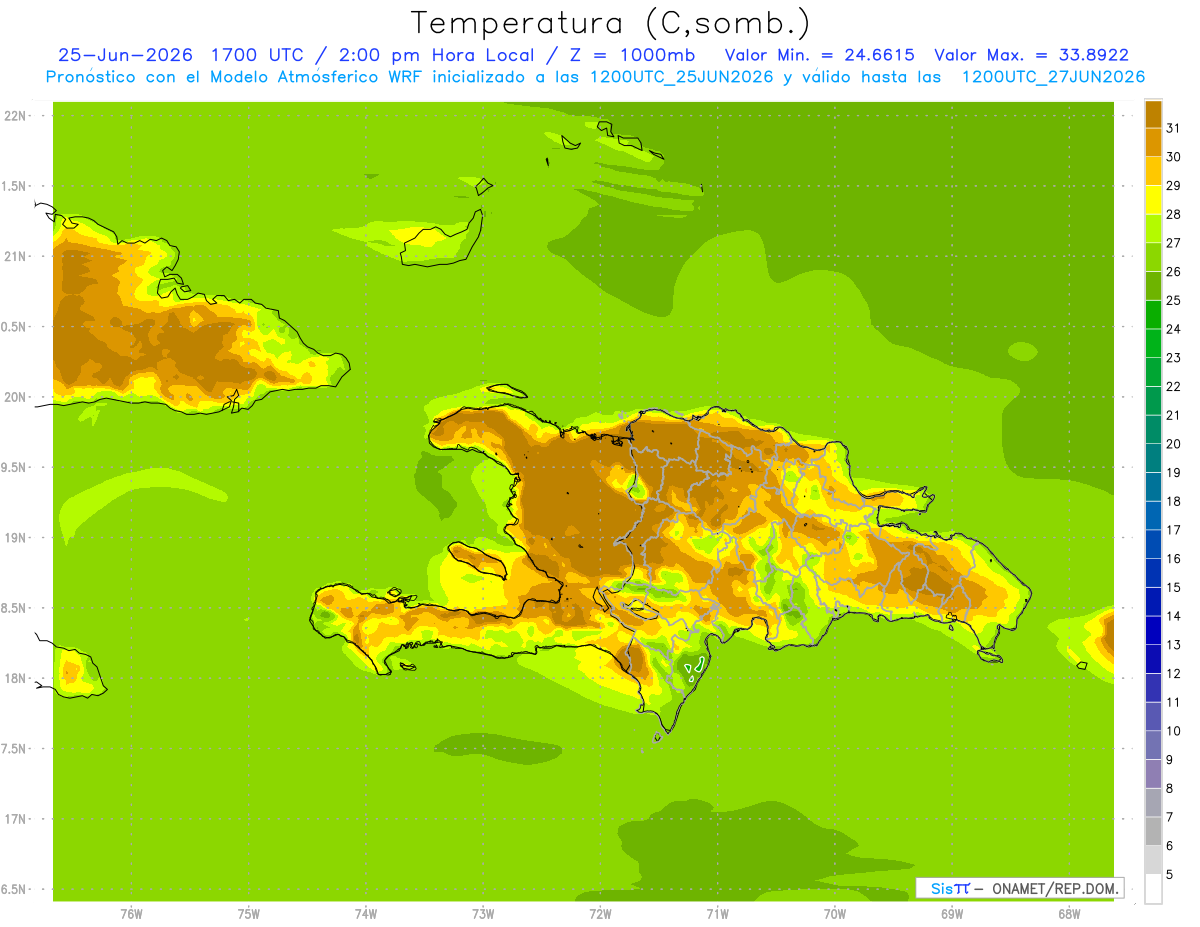Screen dimensions: 1200x927
Task: Click the "75W" longitude label
Action: click(248, 913)
